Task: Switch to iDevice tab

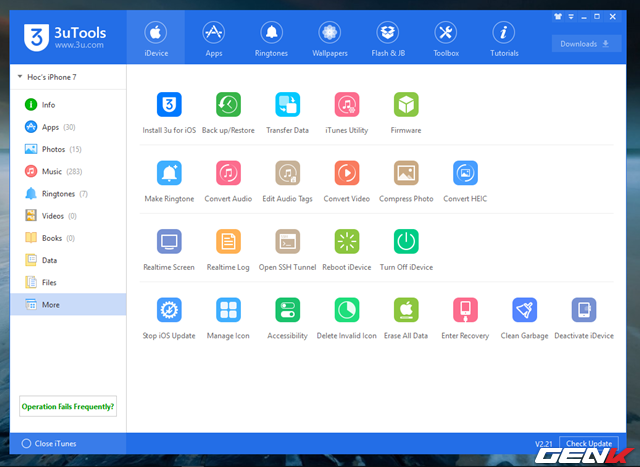Action: click(x=156, y=38)
